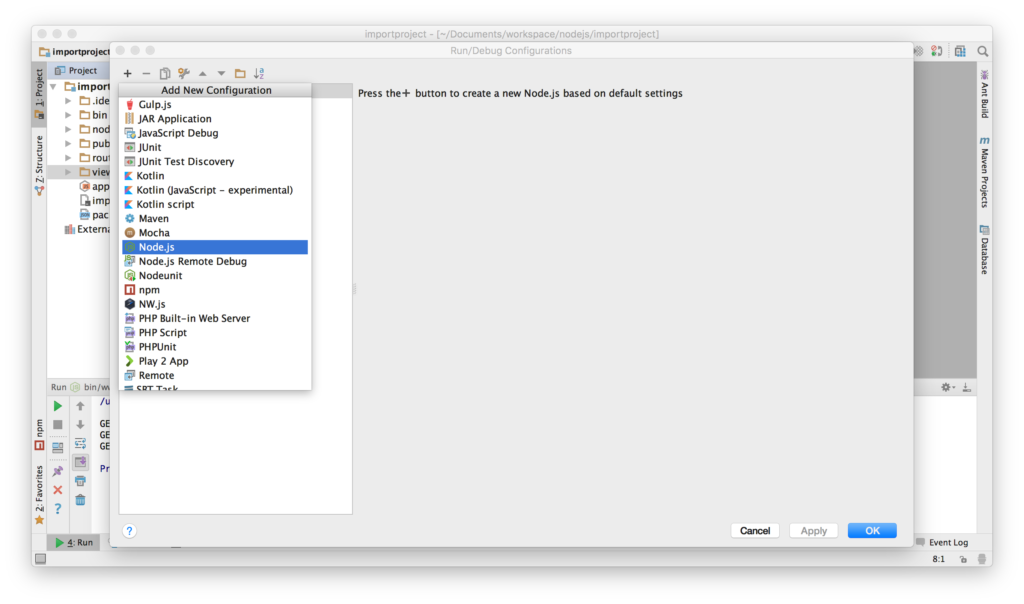Click the red-green version control icon in toolbar
The width and height of the screenshot is (1024, 604).
coord(936,51)
